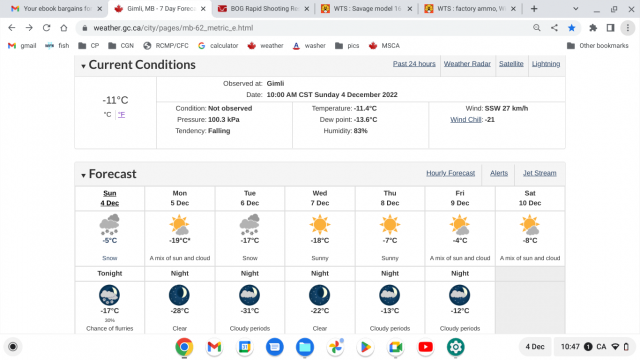Open the Other bookmarks folder
This screenshot has height=360, width=640.
(598, 46)
